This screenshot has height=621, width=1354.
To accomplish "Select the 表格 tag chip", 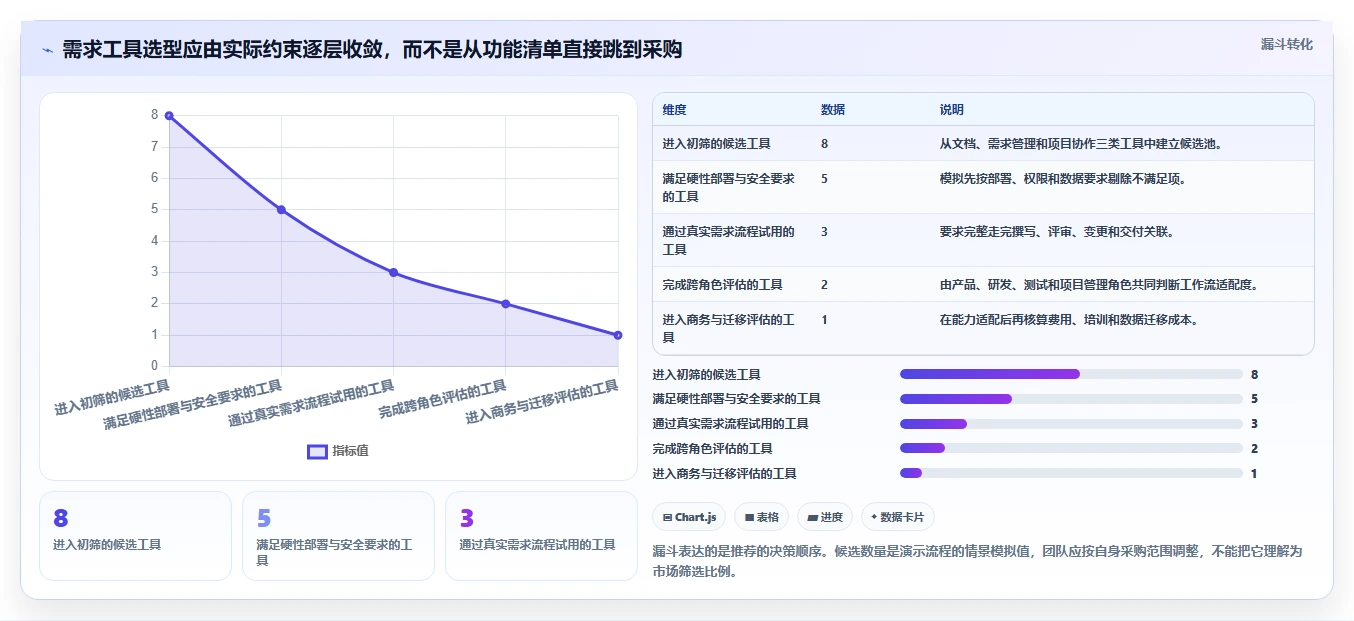I will (761, 517).
